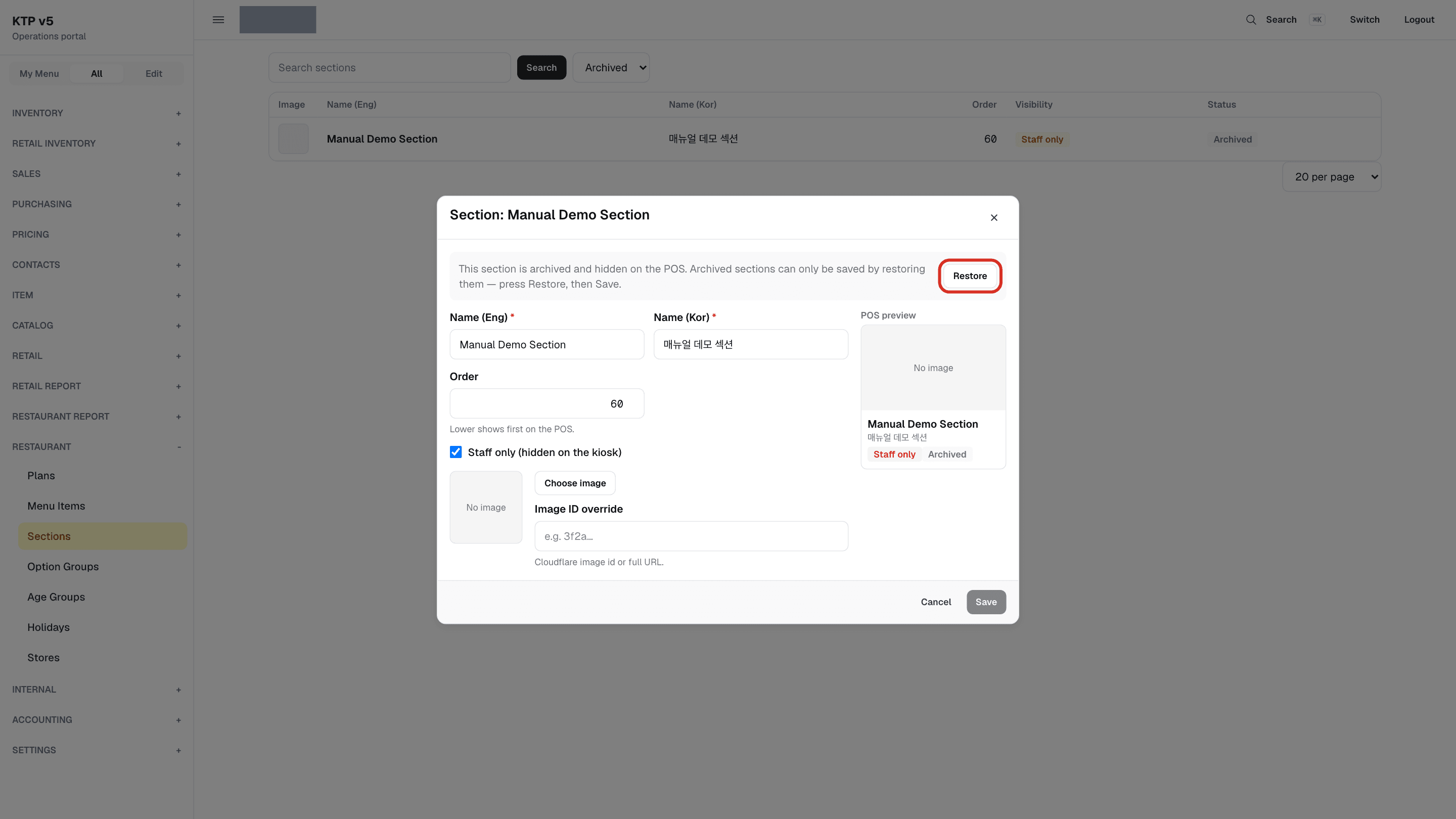
Task: Focus the Search sections input
Action: (x=389, y=68)
